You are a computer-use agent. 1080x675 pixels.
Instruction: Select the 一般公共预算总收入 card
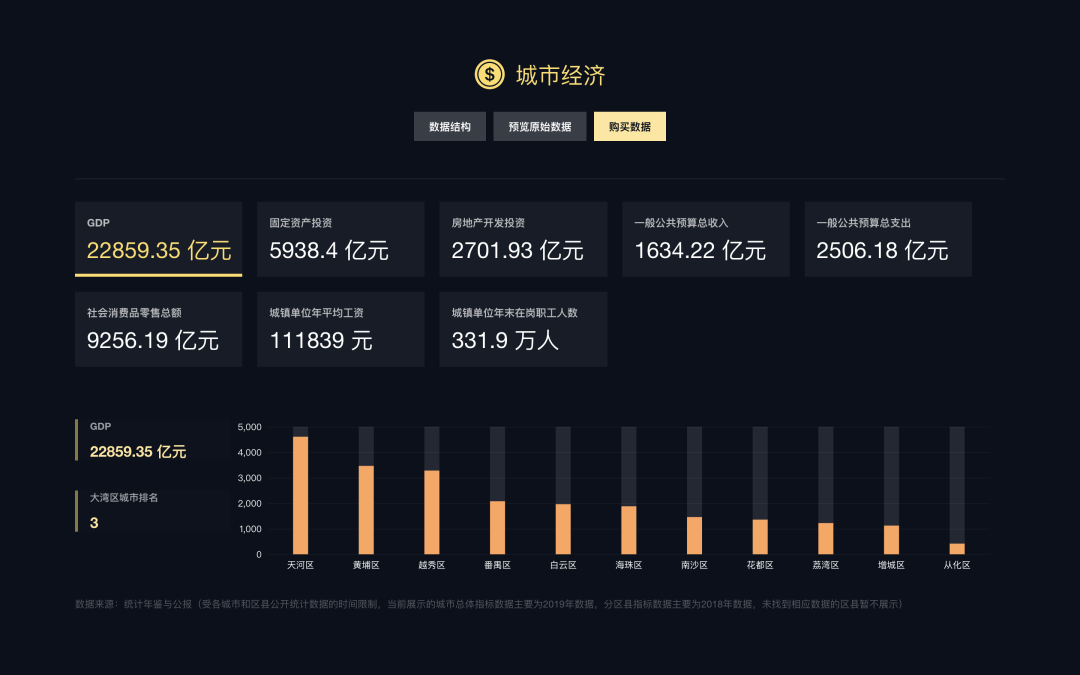tap(706, 240)
